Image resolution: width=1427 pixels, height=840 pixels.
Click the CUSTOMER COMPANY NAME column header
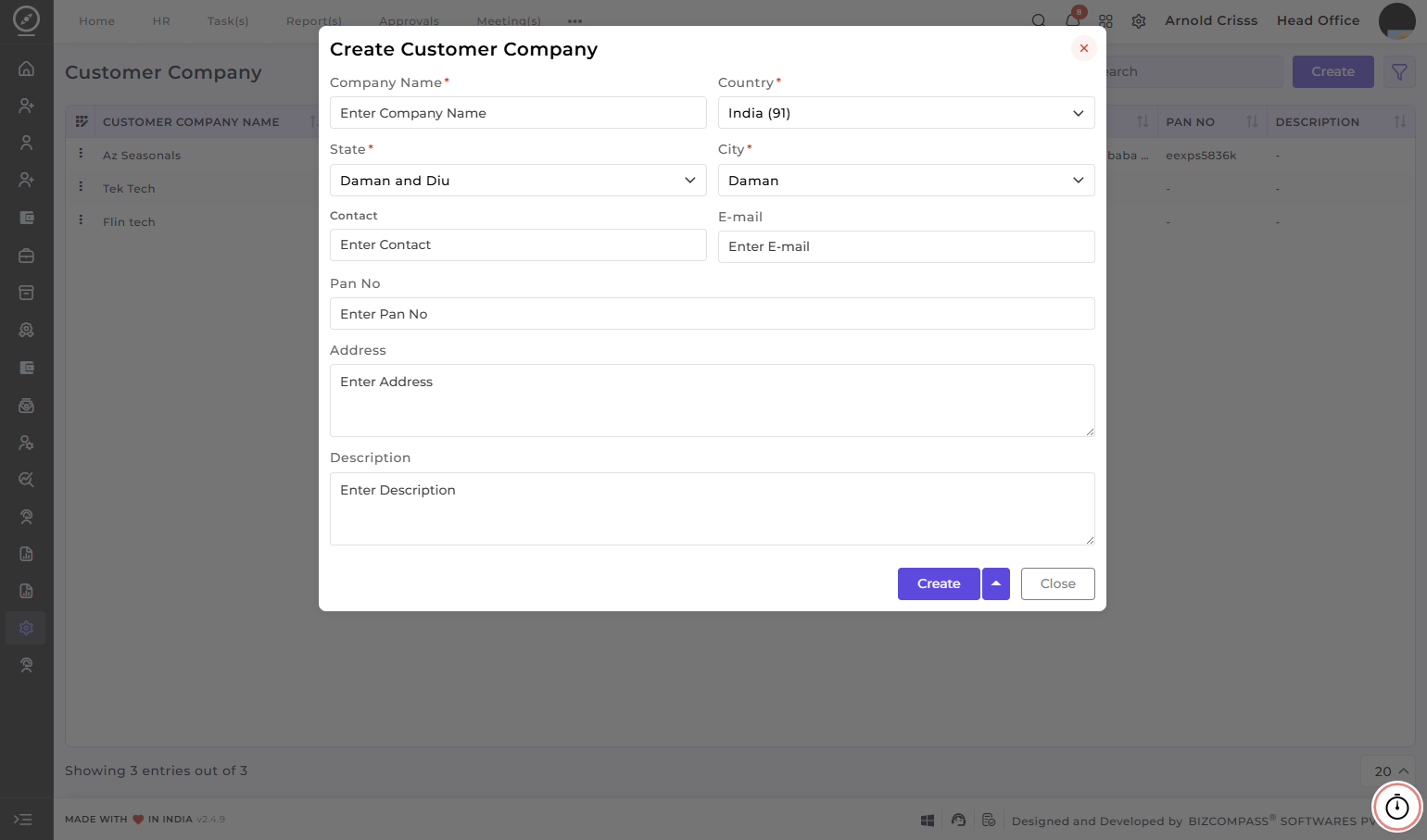coord(191,122)
